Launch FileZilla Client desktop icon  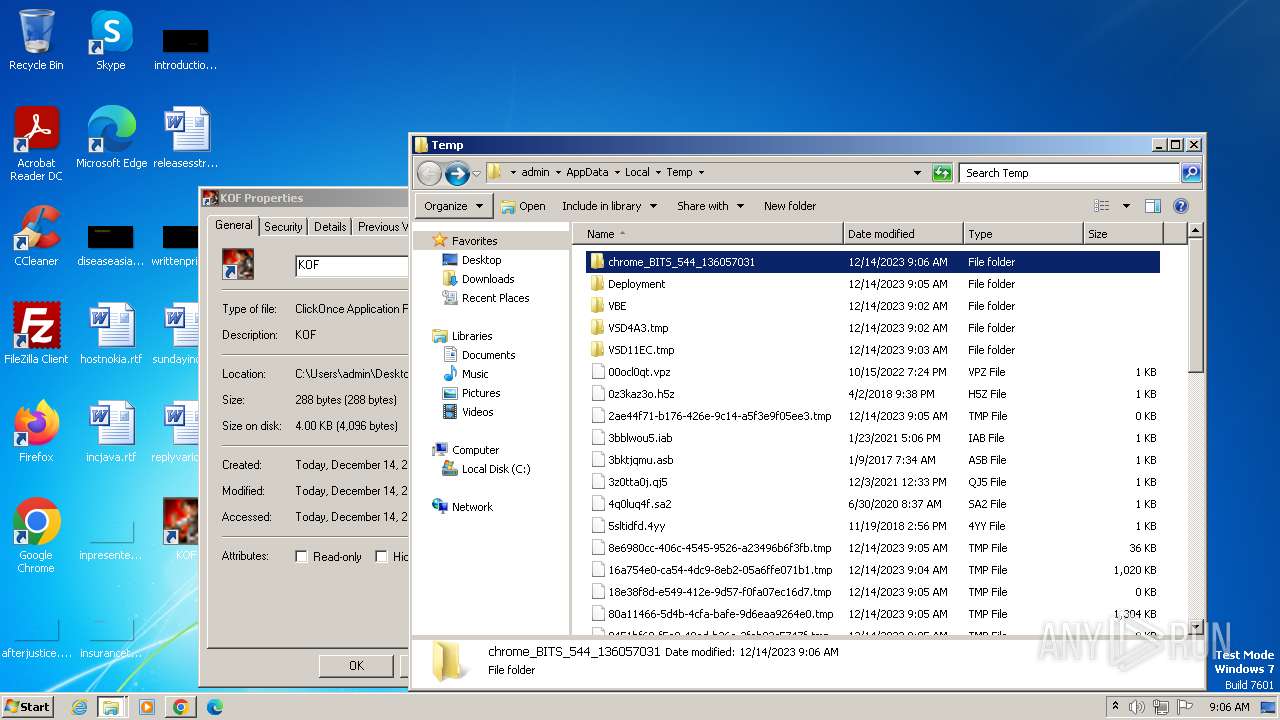click(x=36, y=334)
